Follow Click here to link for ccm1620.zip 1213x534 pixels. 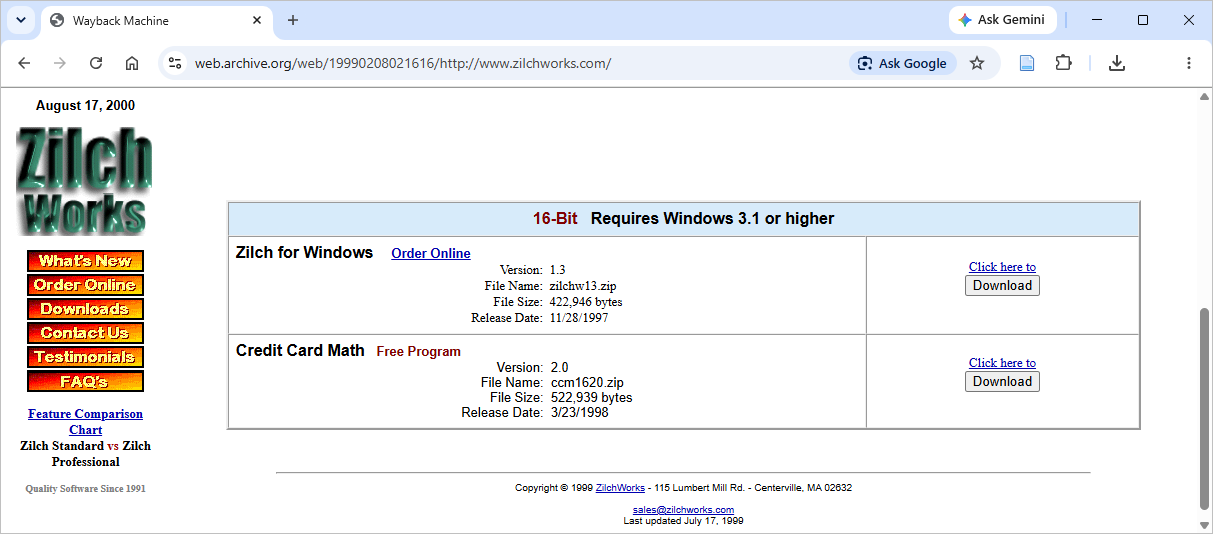coord(1002,363)
